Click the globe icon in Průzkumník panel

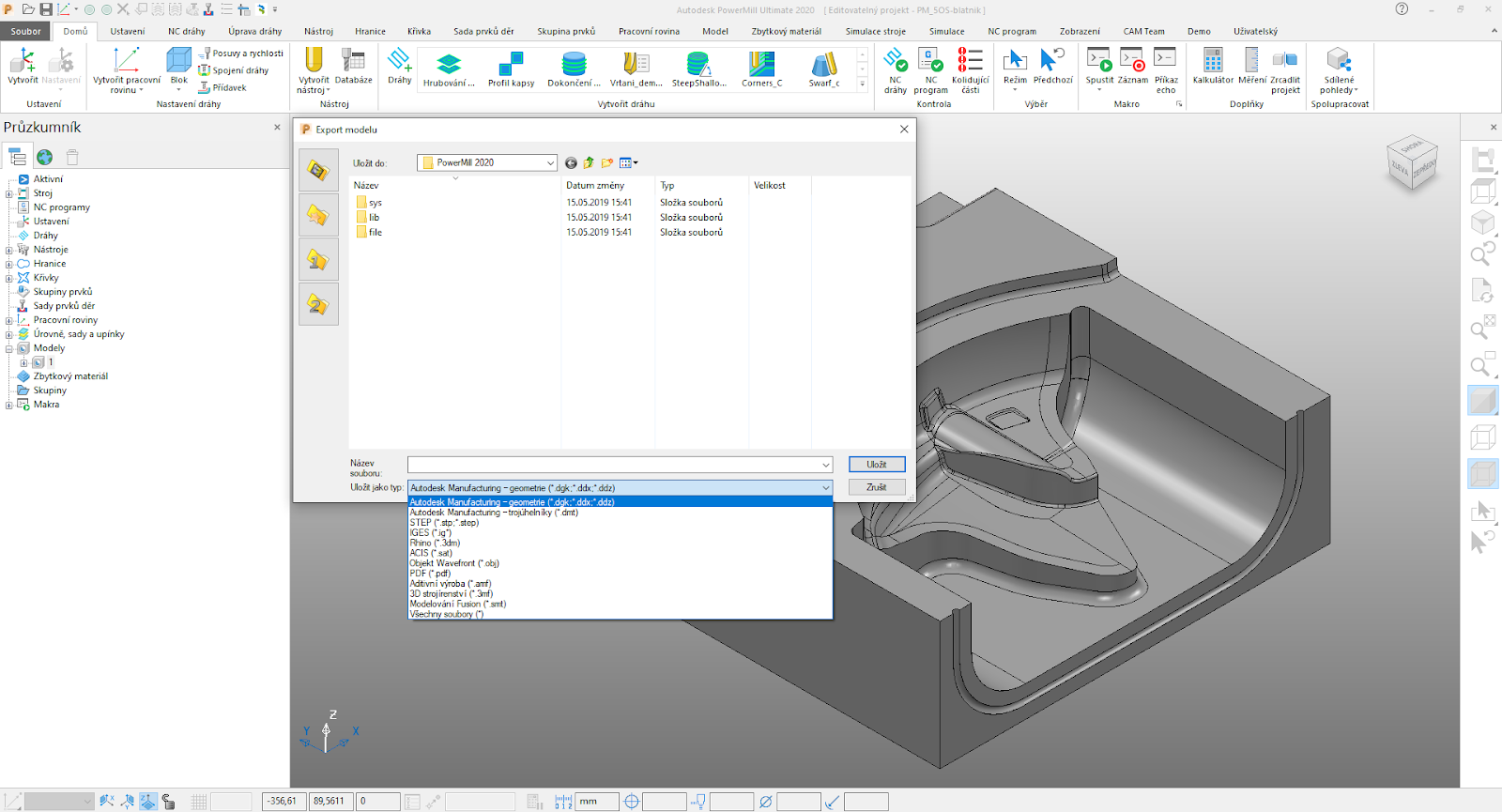point(44,157)
